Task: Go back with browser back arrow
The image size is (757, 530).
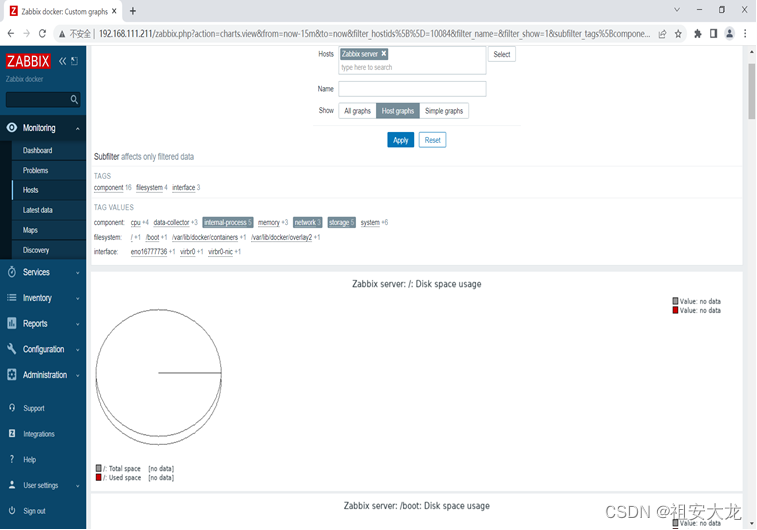Action: (11, 33)
